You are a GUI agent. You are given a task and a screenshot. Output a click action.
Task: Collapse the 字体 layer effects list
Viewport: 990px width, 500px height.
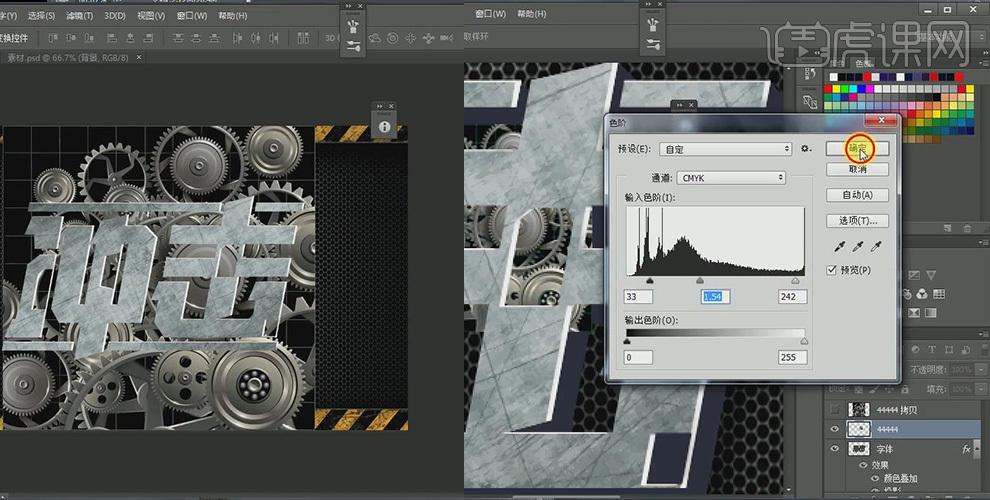(976, 449)
